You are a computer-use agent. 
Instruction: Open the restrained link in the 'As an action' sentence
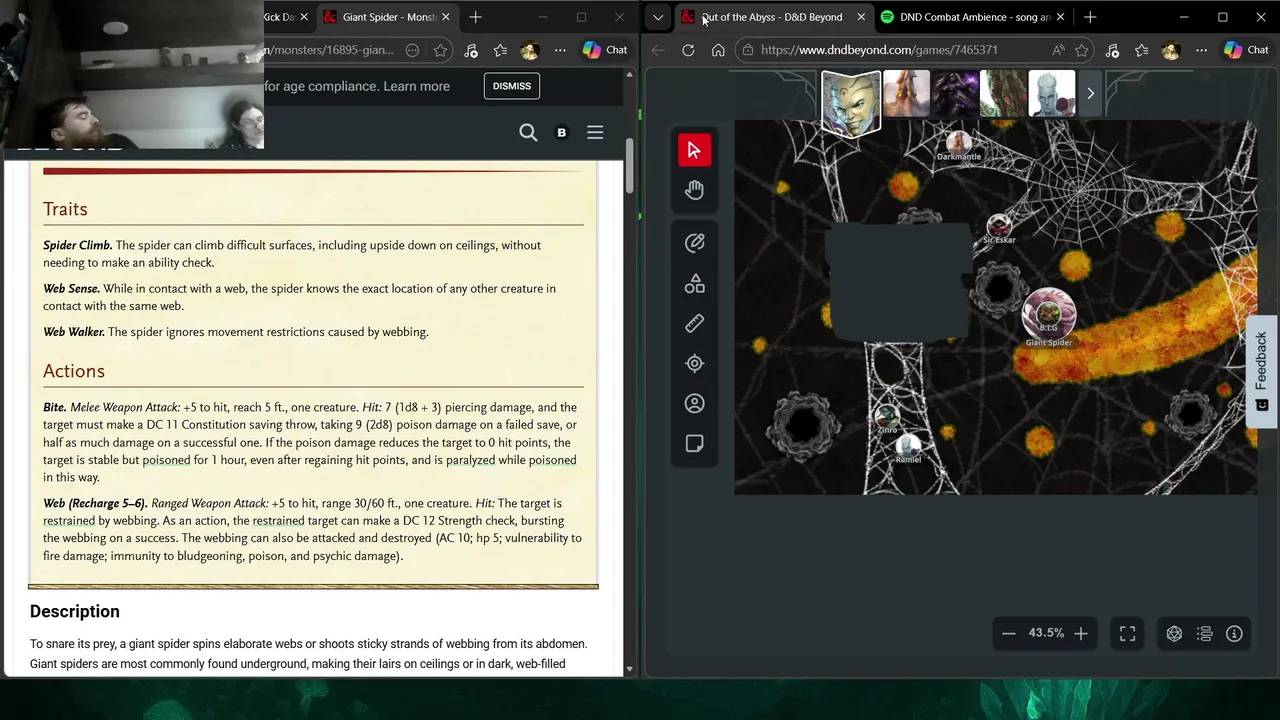278,521
